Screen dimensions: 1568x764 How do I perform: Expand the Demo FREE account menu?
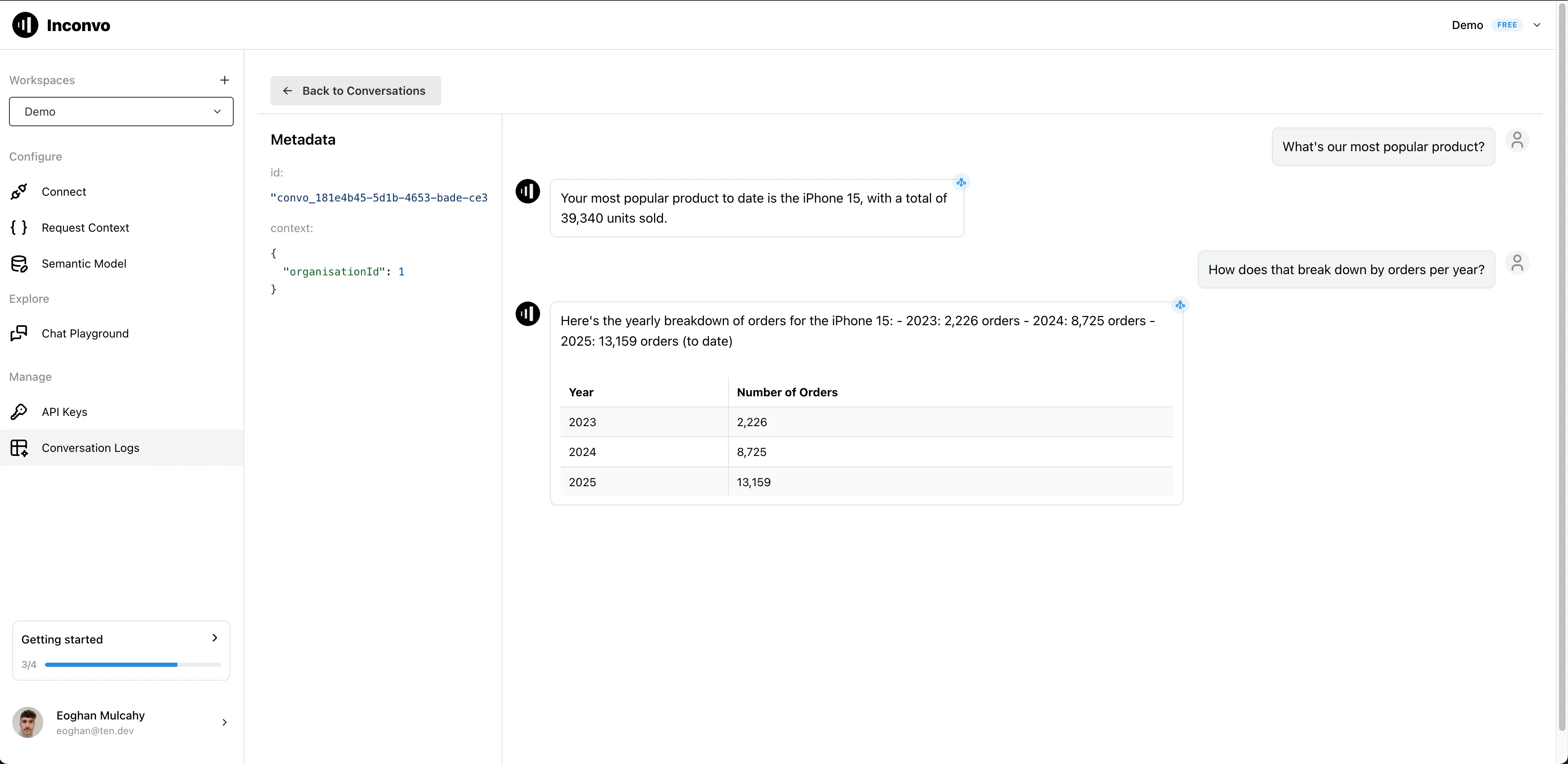(x=1537, y=25)
